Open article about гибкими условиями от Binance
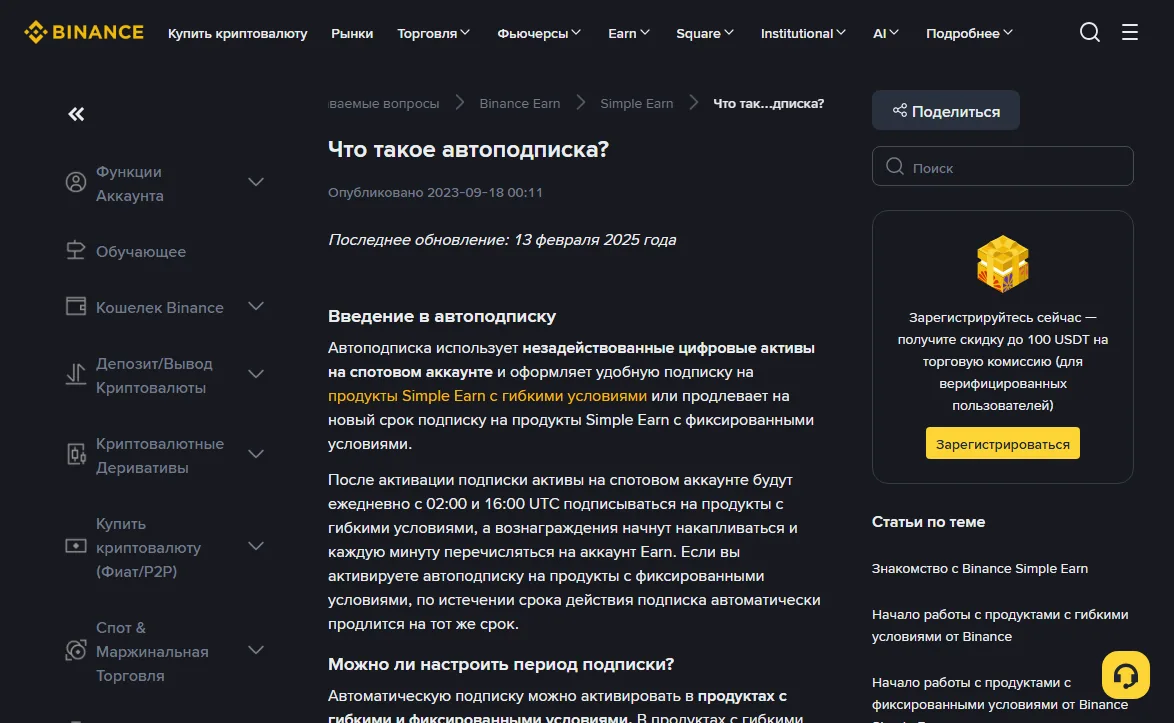The image size is (1174, 723). click(1000, 625)
